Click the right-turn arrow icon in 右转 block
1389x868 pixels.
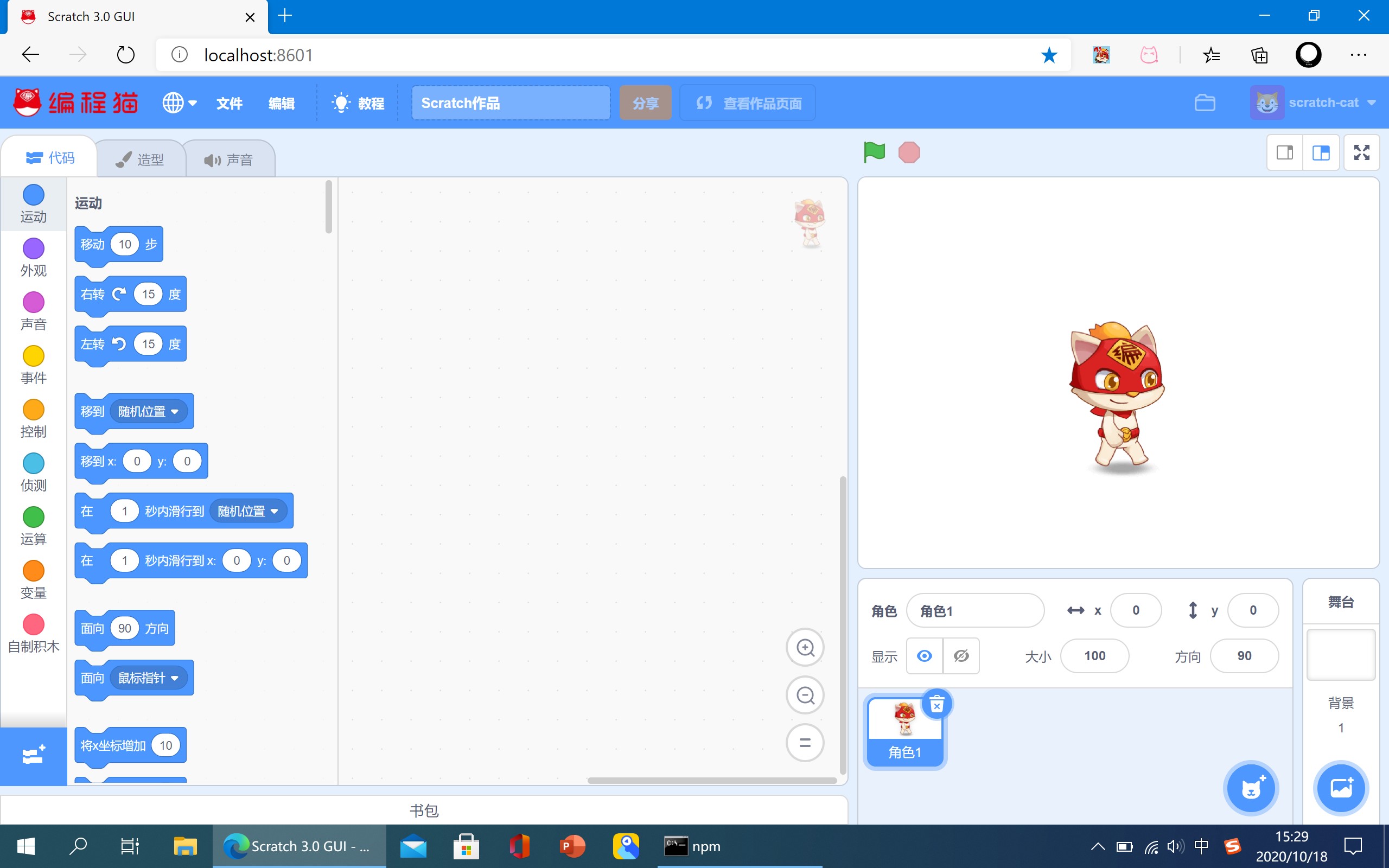click(119, 295)
